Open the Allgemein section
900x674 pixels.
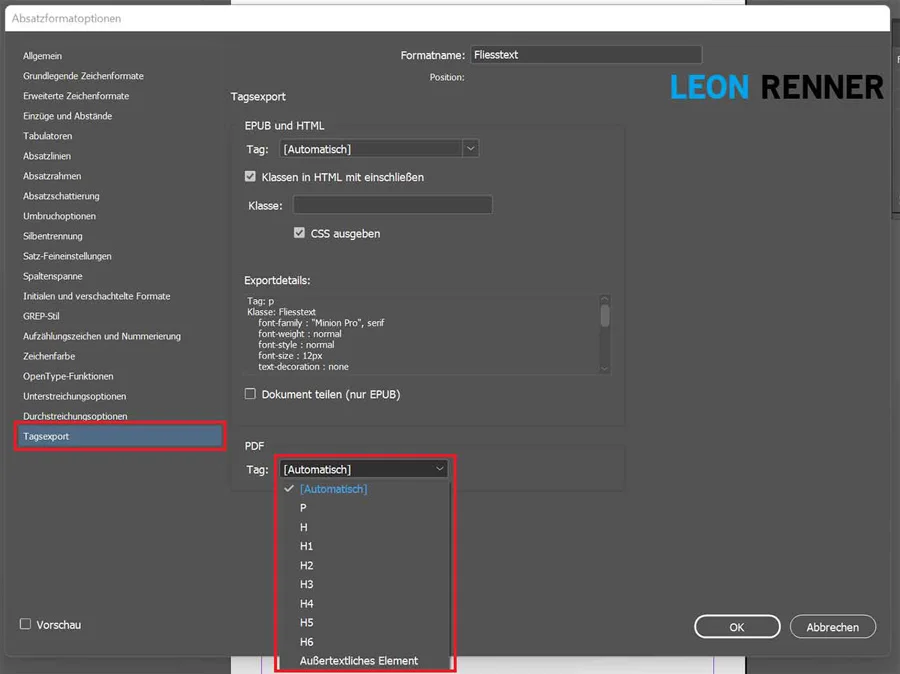(x=43, y=56)
